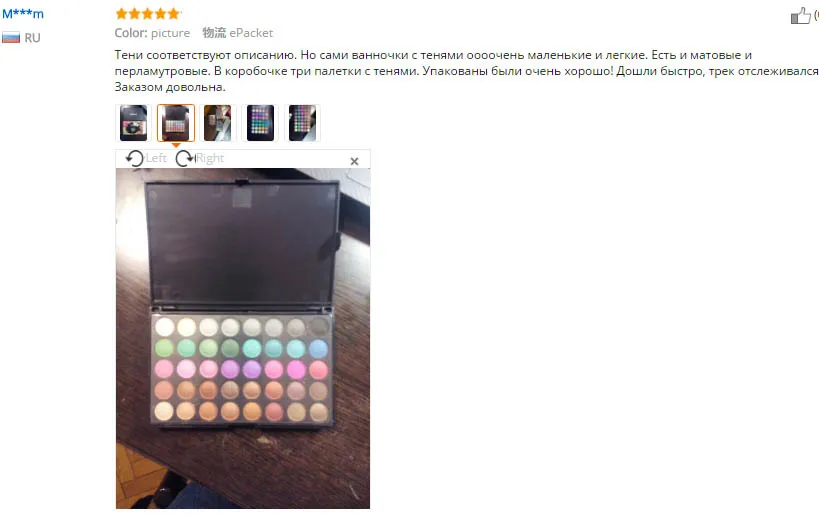
Task: Open the fifth review photo thumbnail
Action: tap(302, 123)
